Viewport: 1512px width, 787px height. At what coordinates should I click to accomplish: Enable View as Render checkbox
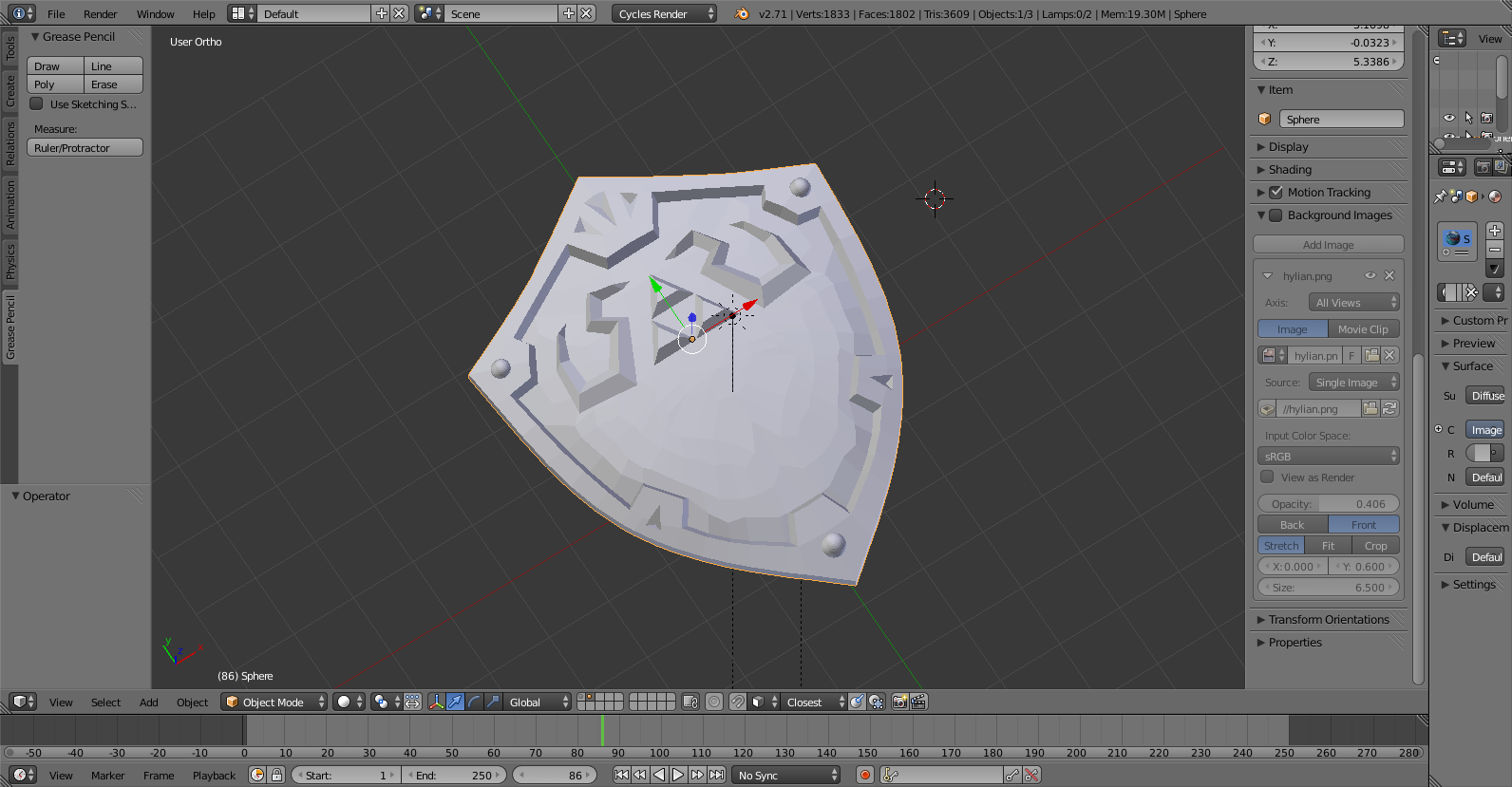click(x=1267, y=477)
